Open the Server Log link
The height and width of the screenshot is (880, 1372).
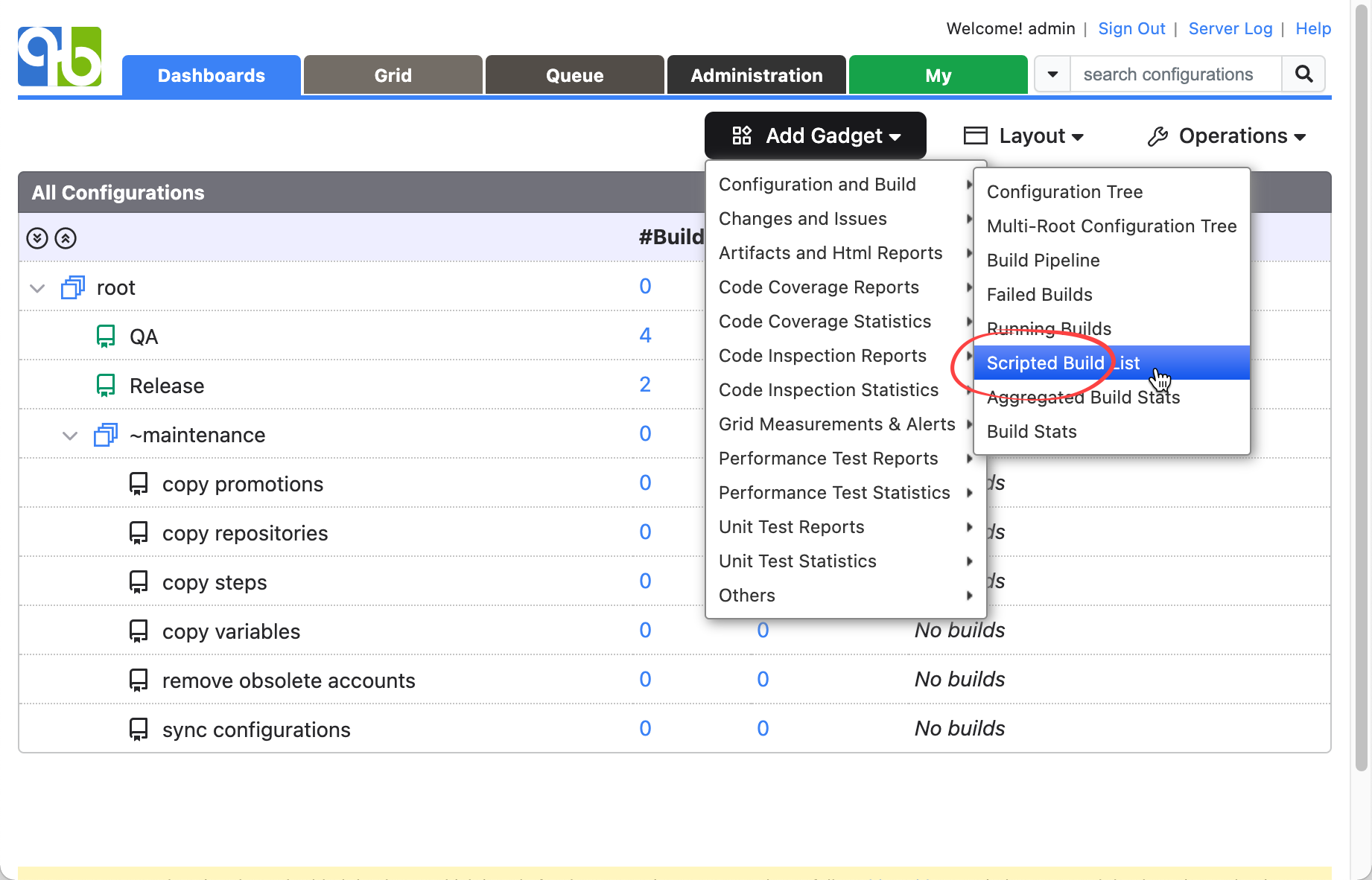(1230, 29)
